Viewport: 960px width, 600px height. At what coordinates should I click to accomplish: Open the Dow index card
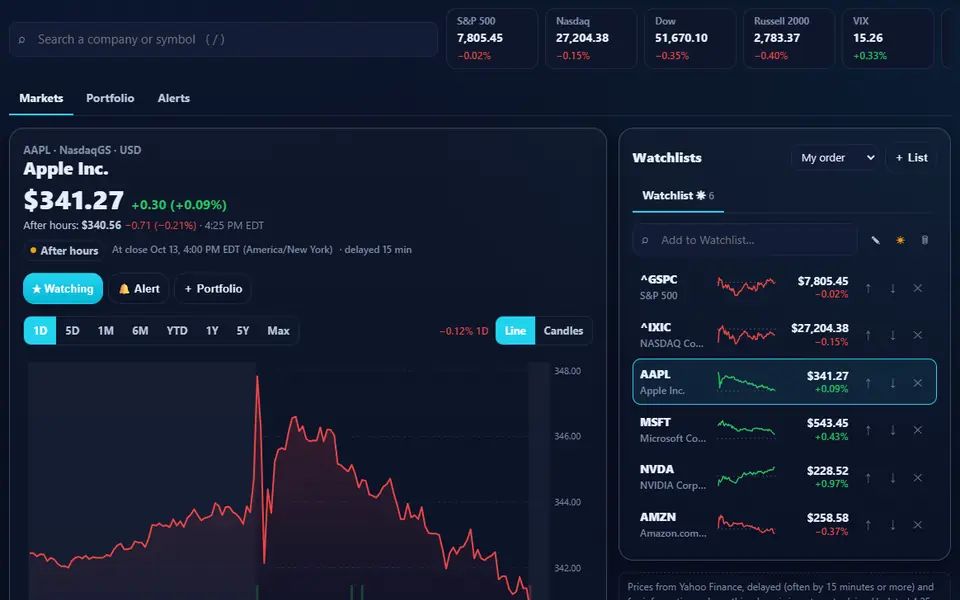[690, 39]
